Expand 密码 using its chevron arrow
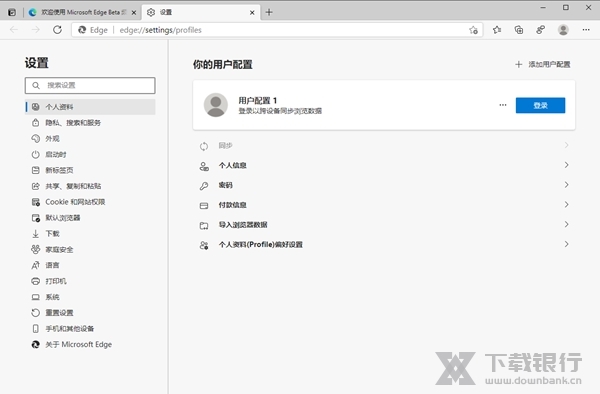600x394 pixels. tap(566, 185)
